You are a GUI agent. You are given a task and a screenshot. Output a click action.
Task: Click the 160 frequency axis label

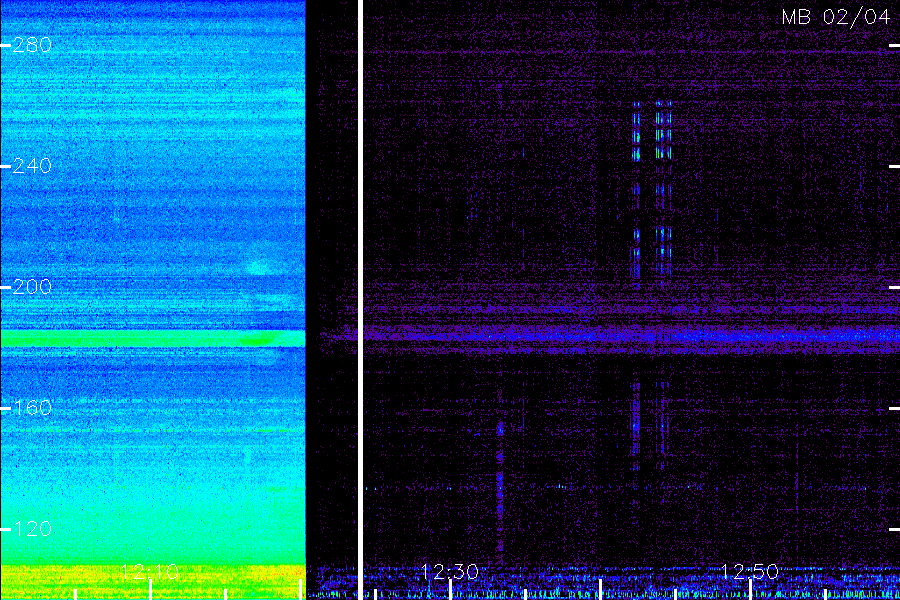click(x=32, y=408)
